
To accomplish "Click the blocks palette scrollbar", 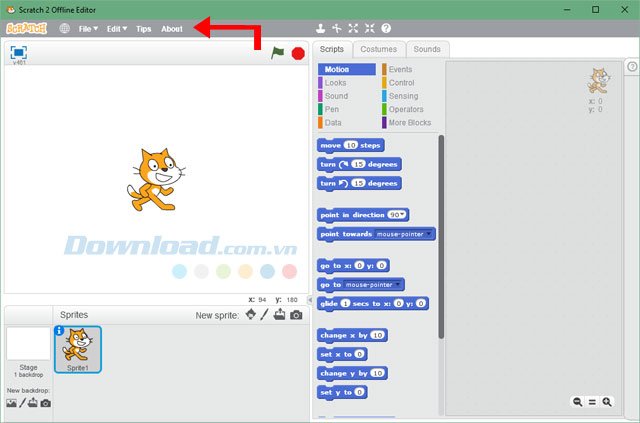I will [x=441, y=237].
